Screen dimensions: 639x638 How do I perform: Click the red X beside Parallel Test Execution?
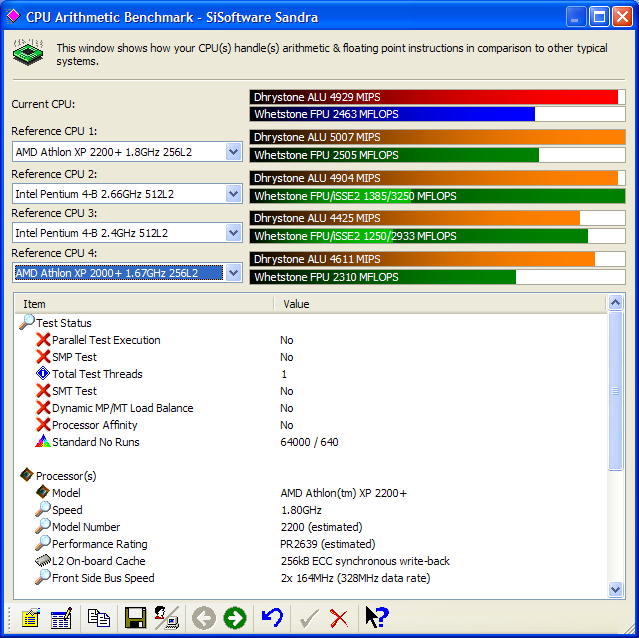43,340
